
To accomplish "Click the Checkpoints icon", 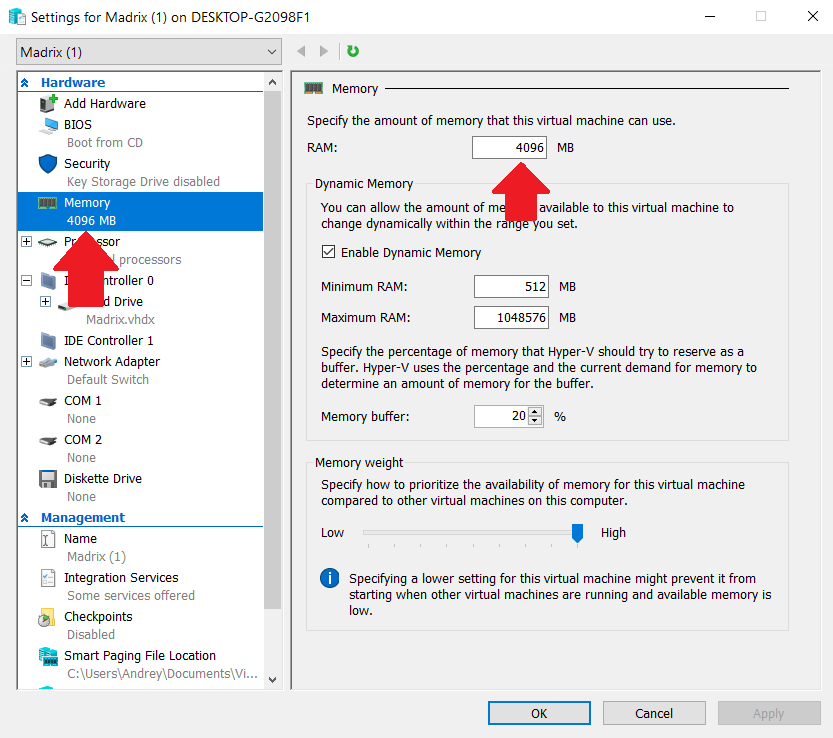I will click(x=47, y=617).
